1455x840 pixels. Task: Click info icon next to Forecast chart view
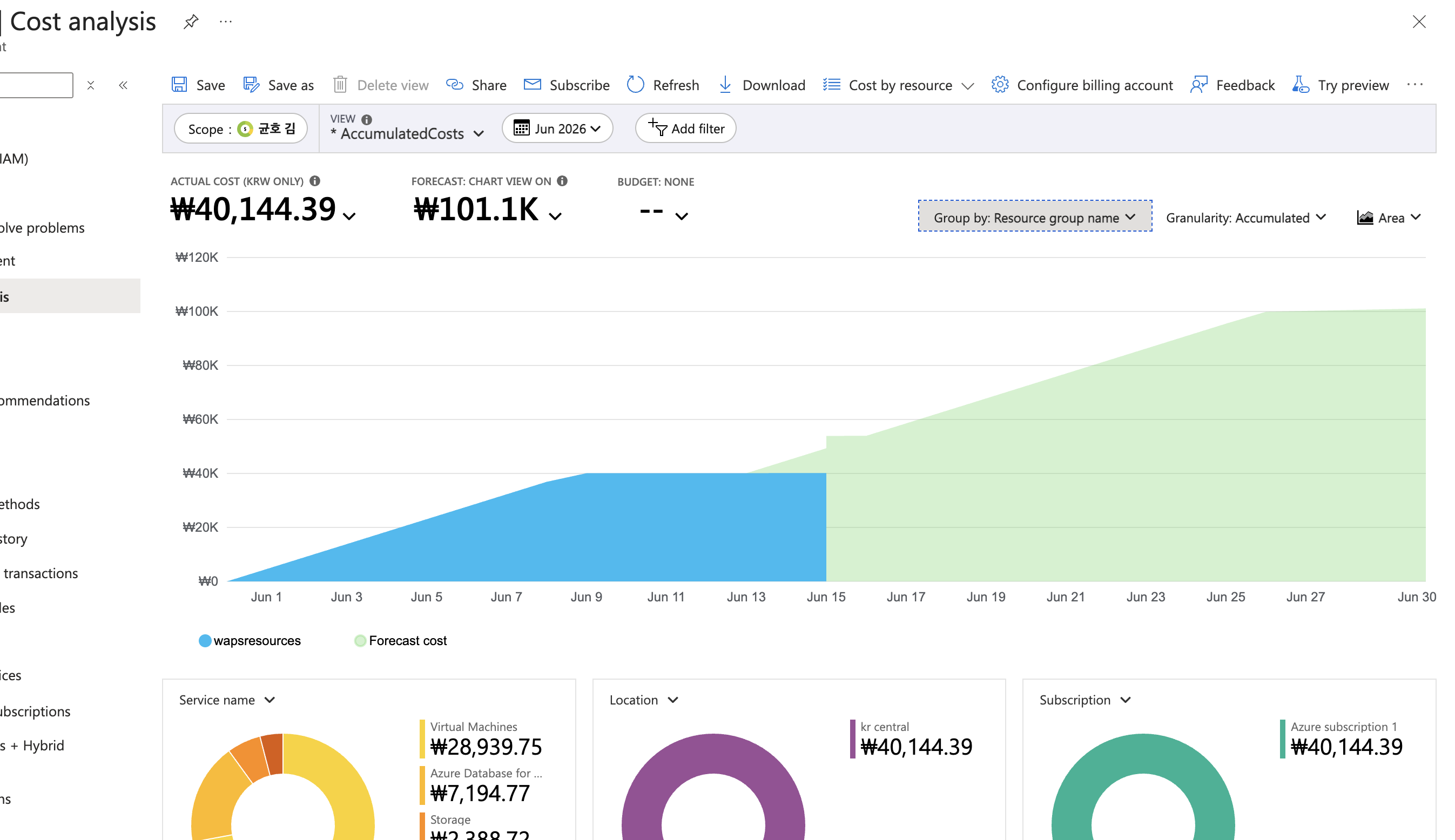coord(562,181)
